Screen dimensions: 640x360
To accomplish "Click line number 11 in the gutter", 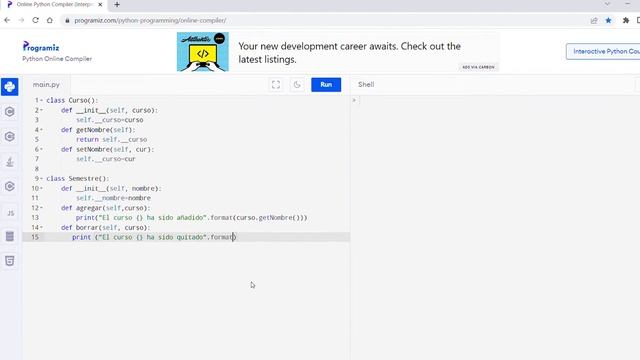I will click(35, 198).
